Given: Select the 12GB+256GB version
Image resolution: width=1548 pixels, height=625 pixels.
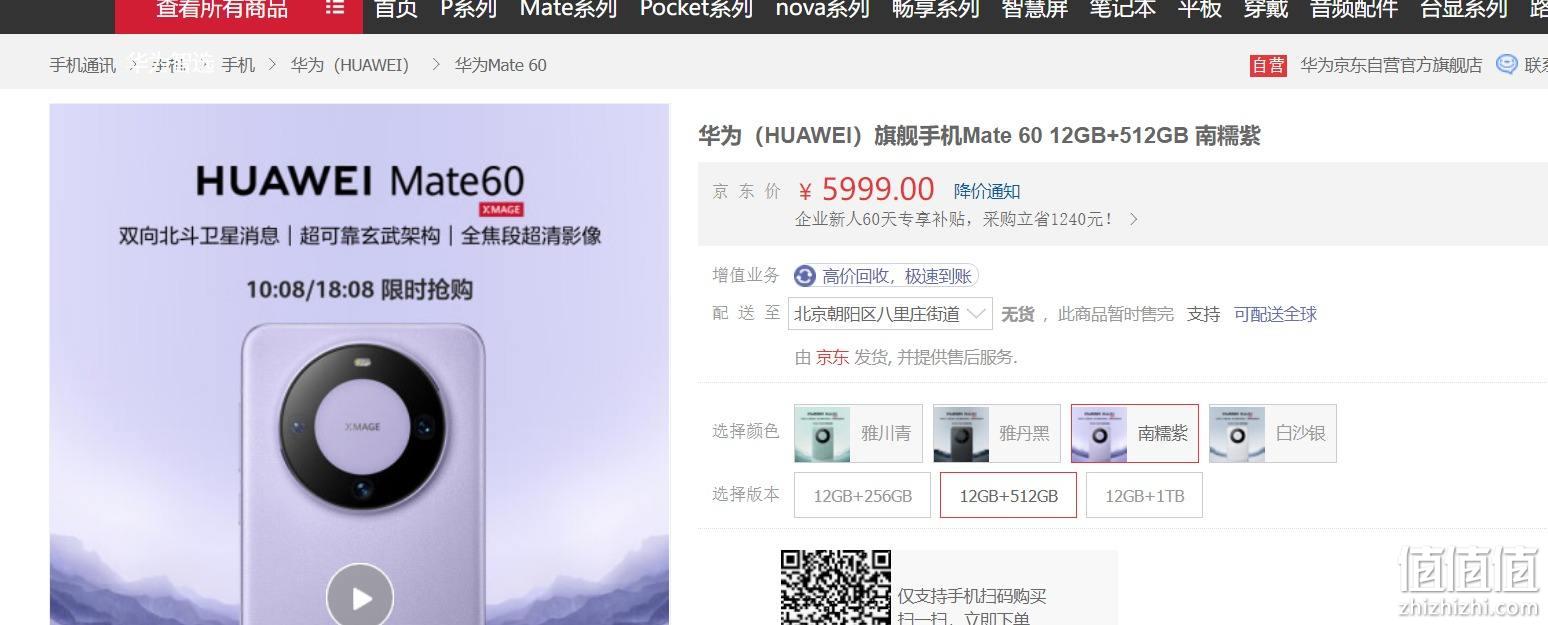Looking at the screenshot, I should pos(862,495).
